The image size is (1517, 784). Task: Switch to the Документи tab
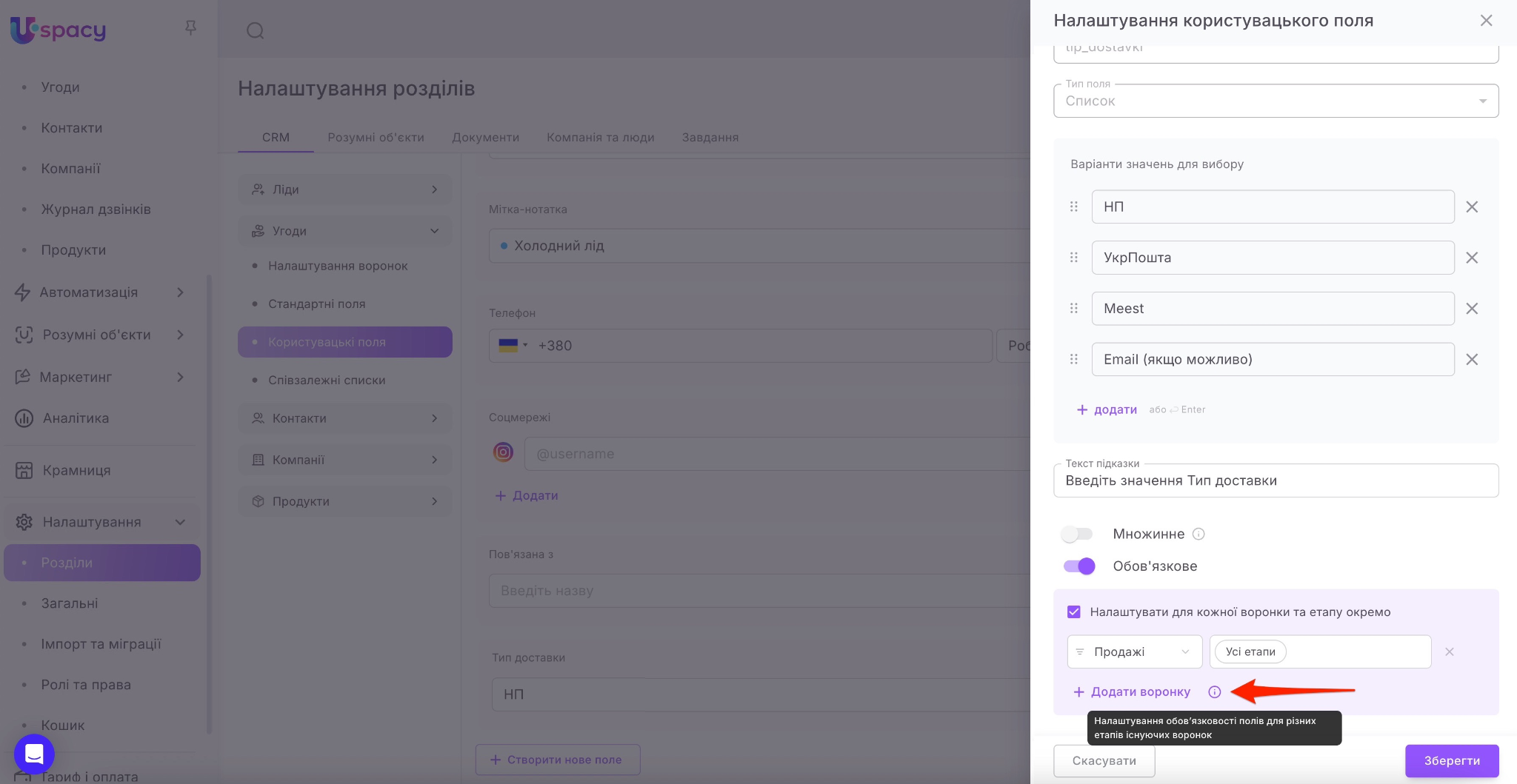click(x=485, y=138)
